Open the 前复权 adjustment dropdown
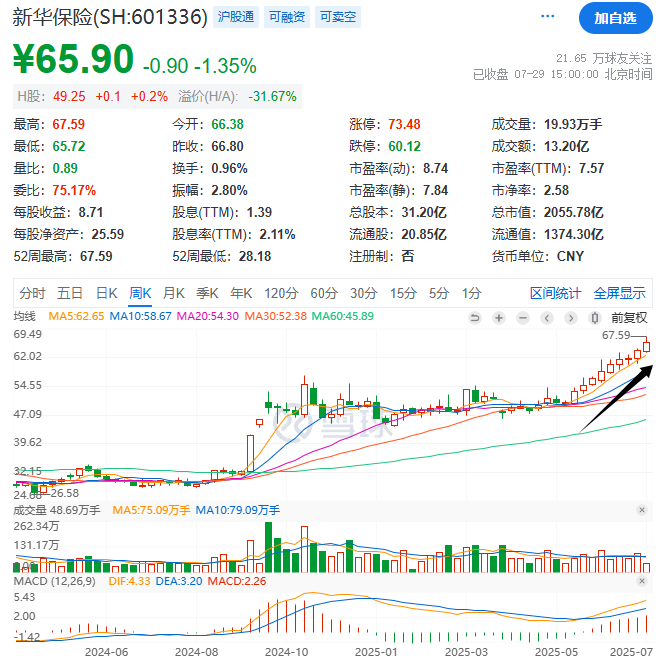659x664 pixels. (x=629, y=318)
